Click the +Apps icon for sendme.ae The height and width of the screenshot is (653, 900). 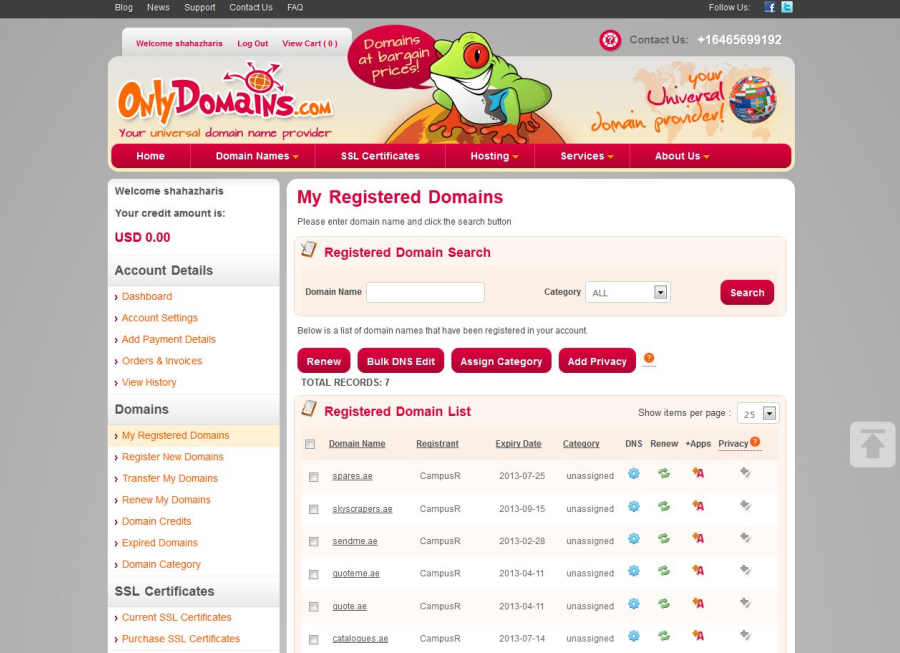click(698, 538)
